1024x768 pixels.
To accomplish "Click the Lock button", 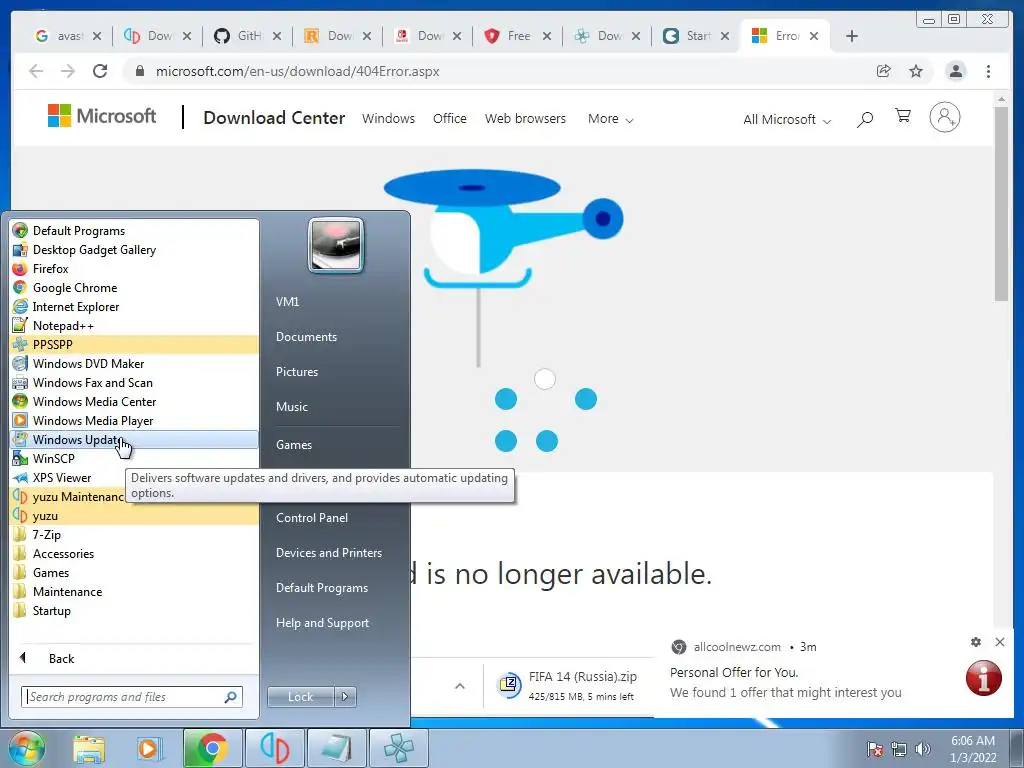I will point(300,697).
